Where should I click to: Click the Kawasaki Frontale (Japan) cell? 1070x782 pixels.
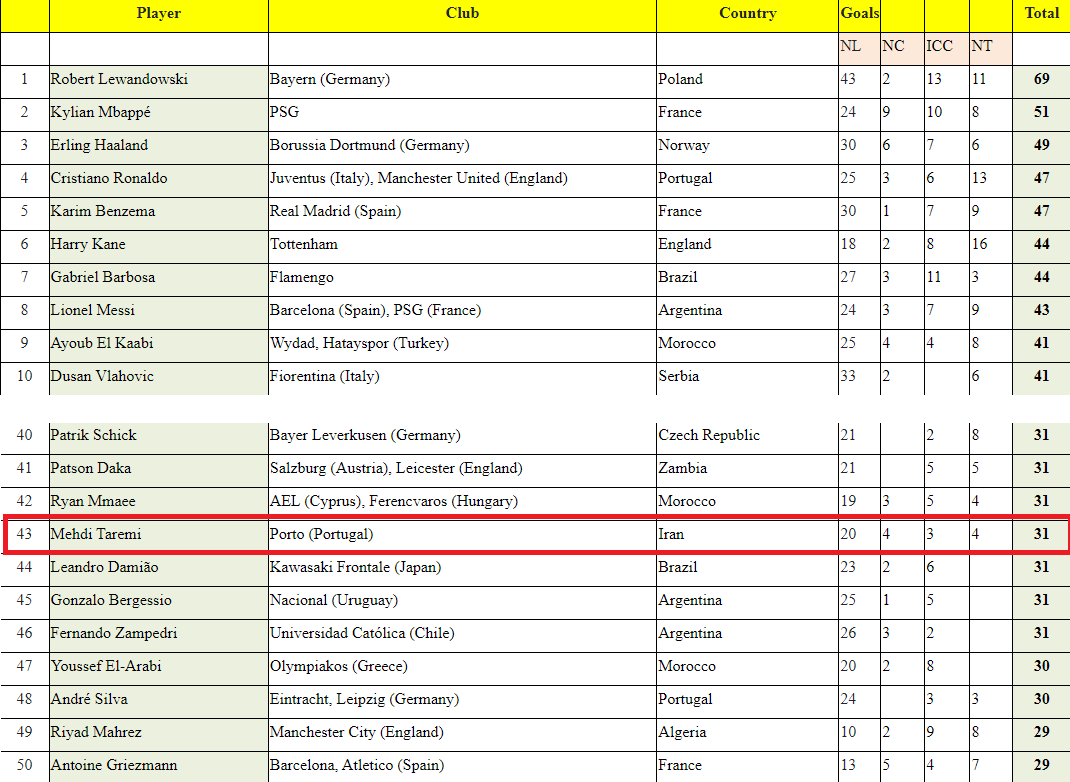tap(462, 568)
